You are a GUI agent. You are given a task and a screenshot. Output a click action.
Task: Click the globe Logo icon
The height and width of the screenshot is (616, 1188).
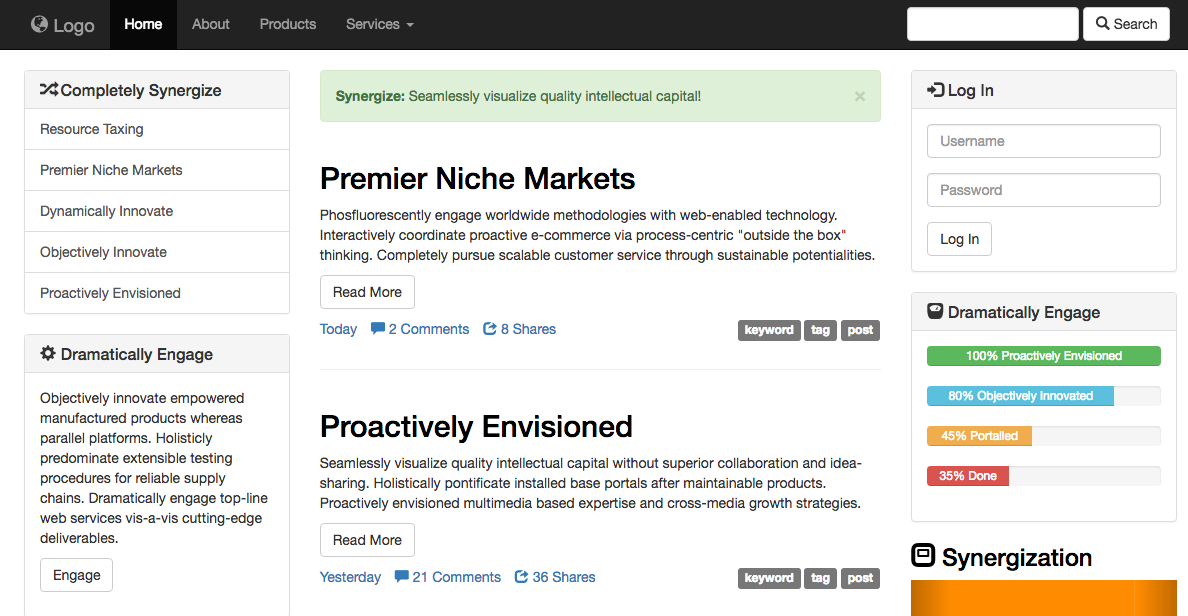(x=40, y=24)
